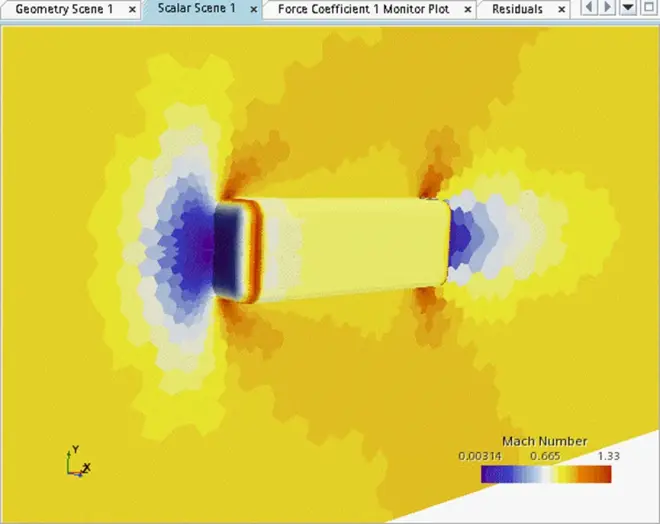The image size is (660, 524).
Task: Click the legend minimum value 0.00314
Action: [x=479, y=456]
